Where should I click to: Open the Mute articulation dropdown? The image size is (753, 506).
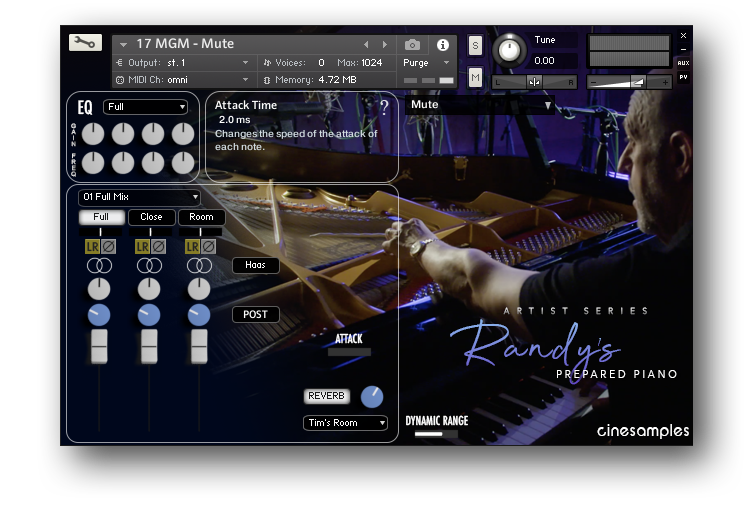point(480,105)
